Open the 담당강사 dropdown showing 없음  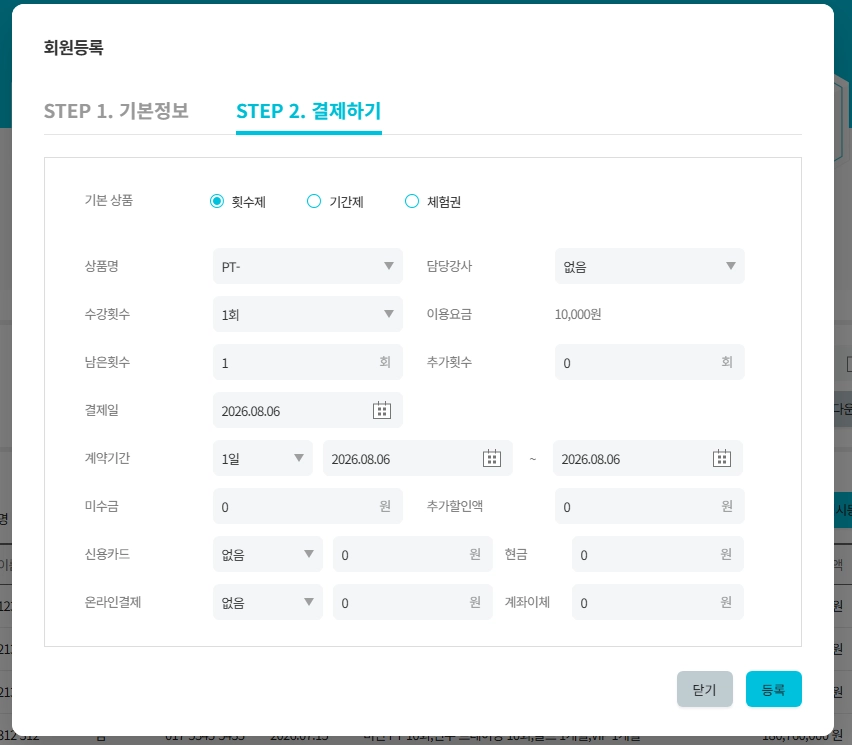coord(649,266)
